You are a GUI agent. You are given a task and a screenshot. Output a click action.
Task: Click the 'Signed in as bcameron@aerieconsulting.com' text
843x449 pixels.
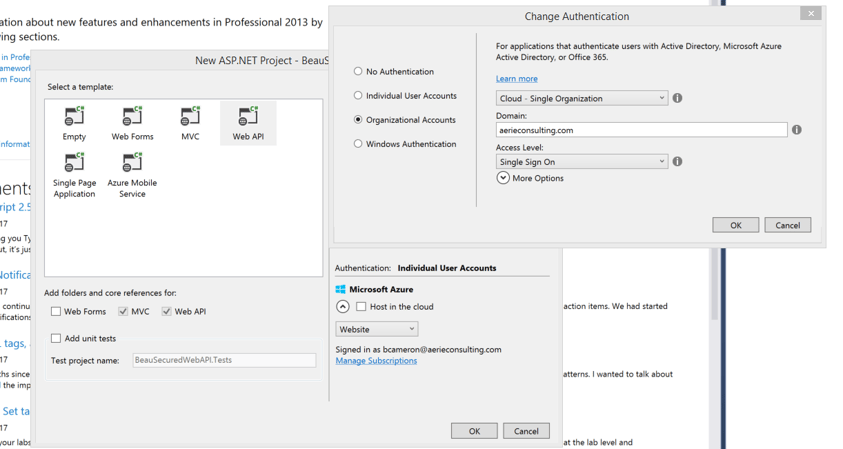coord(418,350)
